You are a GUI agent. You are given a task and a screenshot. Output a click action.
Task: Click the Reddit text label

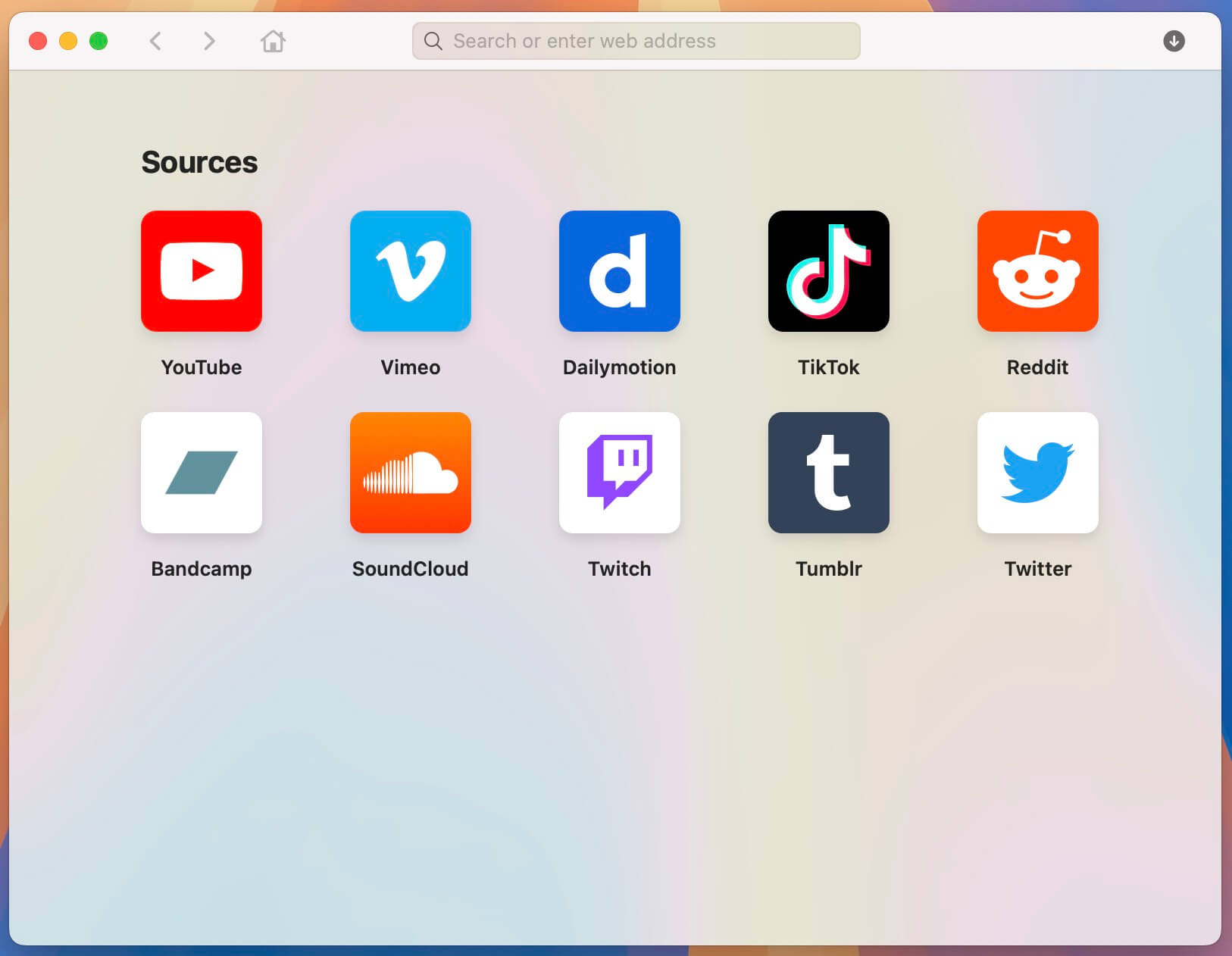pyautogui.click(x=1038, y=367)
